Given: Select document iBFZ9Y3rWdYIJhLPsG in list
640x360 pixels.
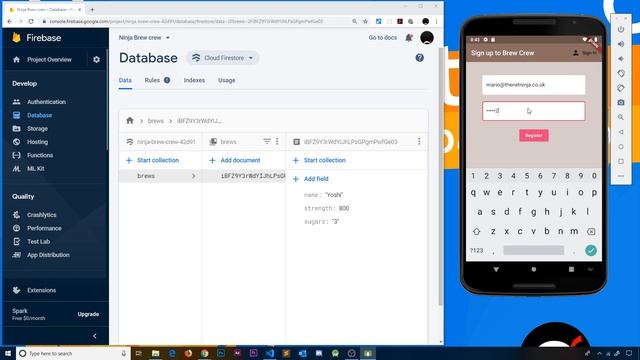Looking at the screenshot, I should [253, 176].
